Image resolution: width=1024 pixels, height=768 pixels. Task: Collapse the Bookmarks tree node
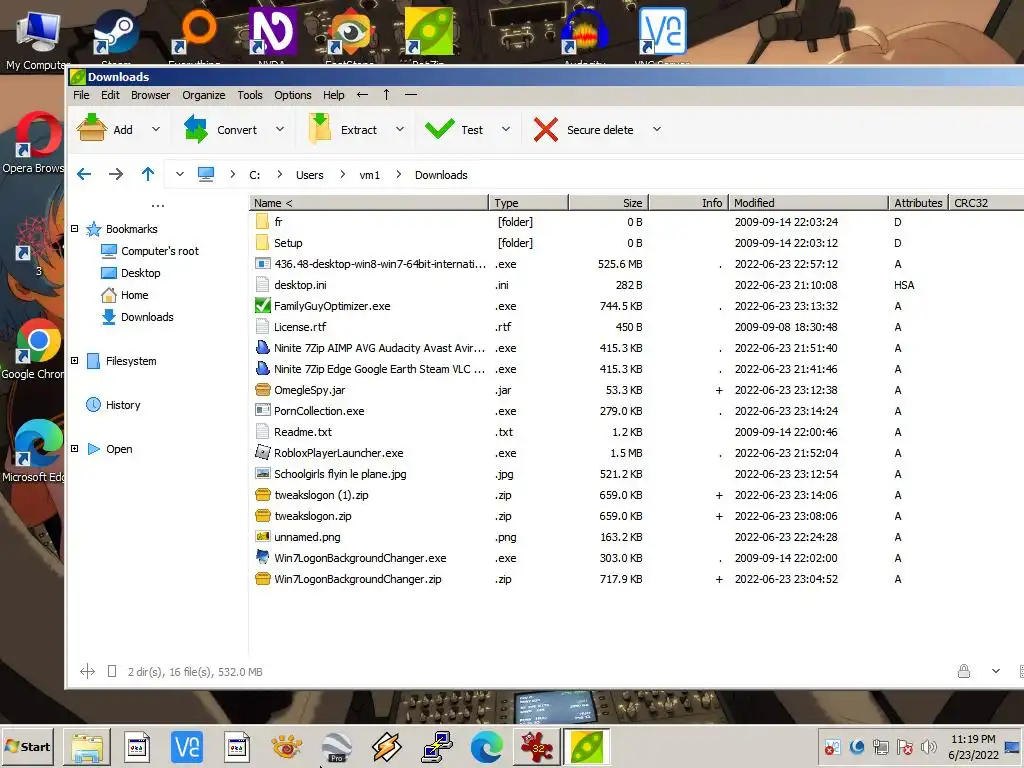point(74,229)
